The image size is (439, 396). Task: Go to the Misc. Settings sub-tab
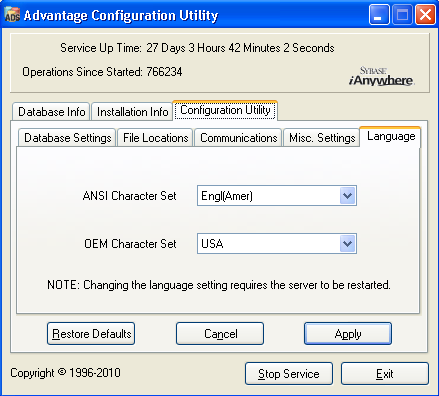pyautogui.click(x=322, y=138)
